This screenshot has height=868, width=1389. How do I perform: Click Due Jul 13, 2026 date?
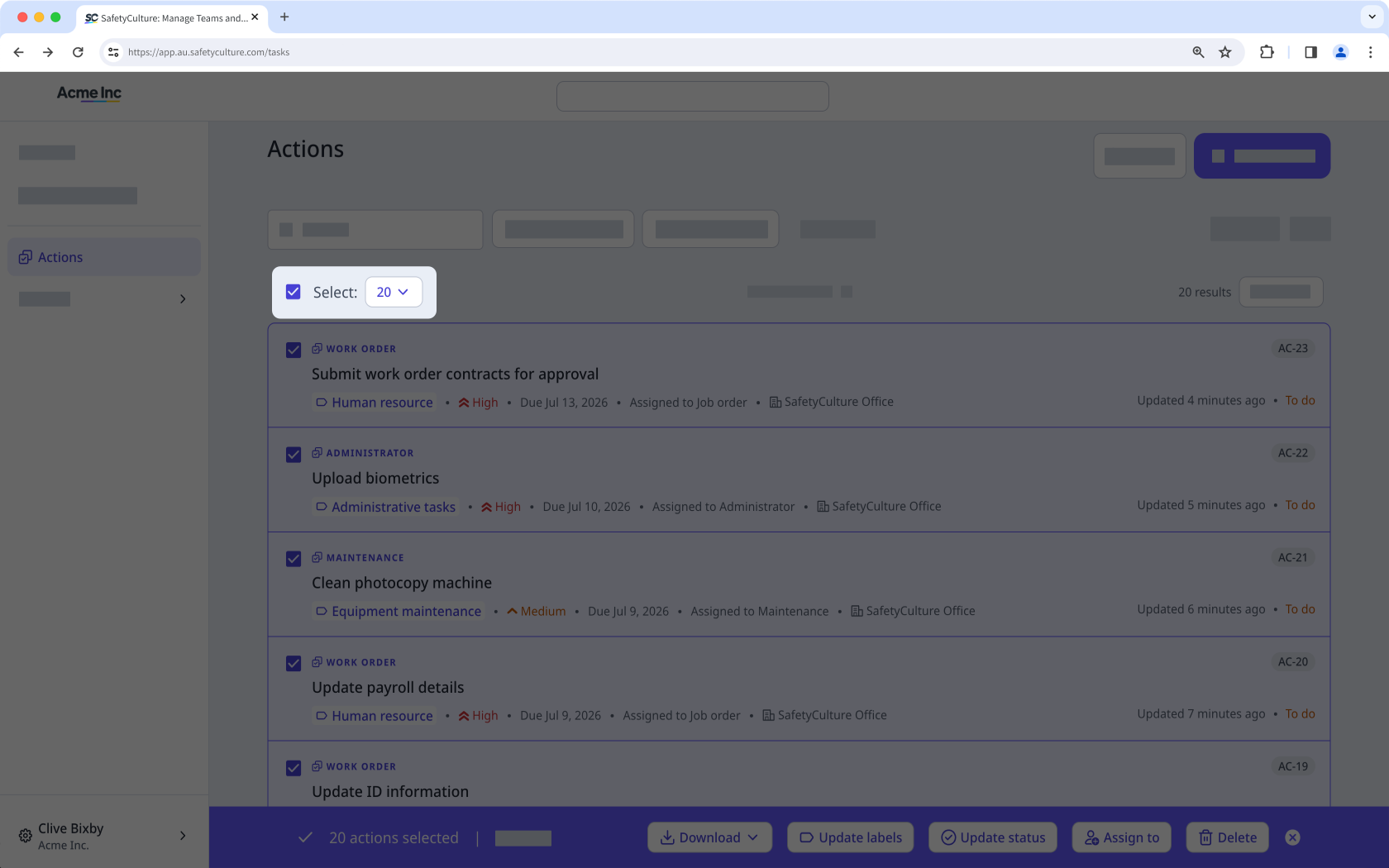(x=564, y=403)
